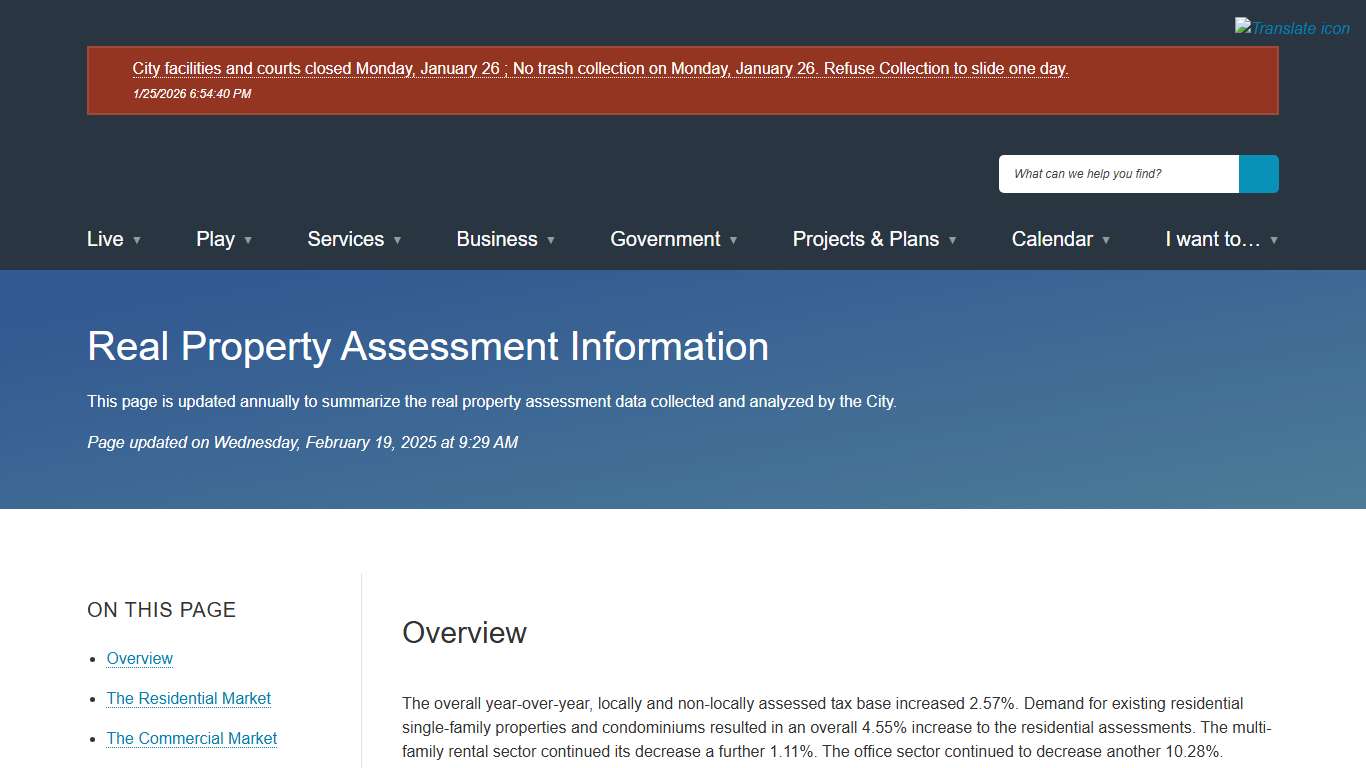Click The Residential Market link

coord(188,698)
